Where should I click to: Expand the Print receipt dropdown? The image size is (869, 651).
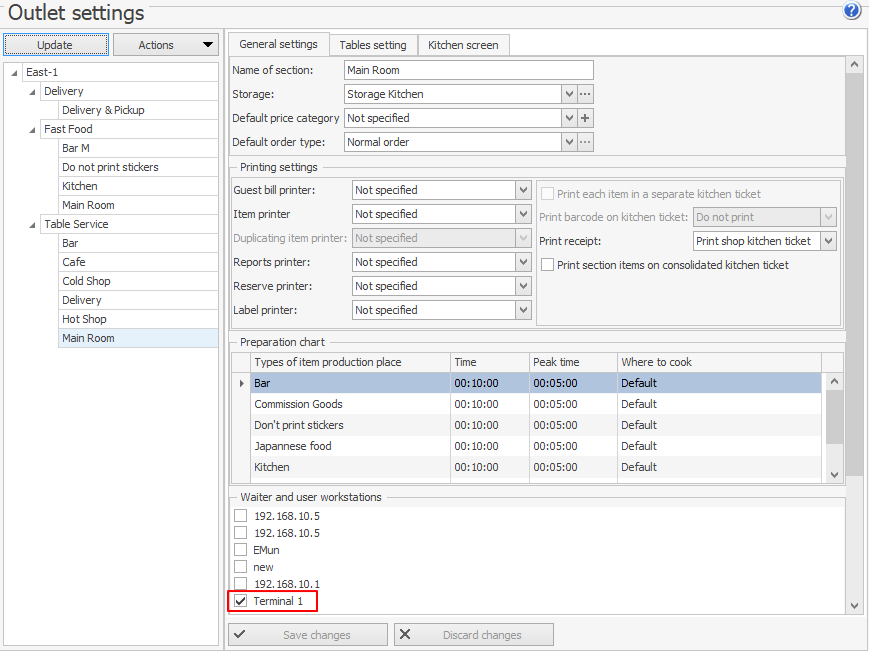[x=828, y=241]
